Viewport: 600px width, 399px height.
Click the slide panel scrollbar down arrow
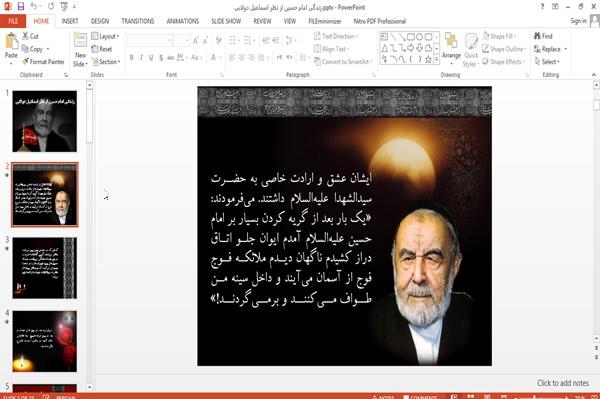tap(90, 387)
